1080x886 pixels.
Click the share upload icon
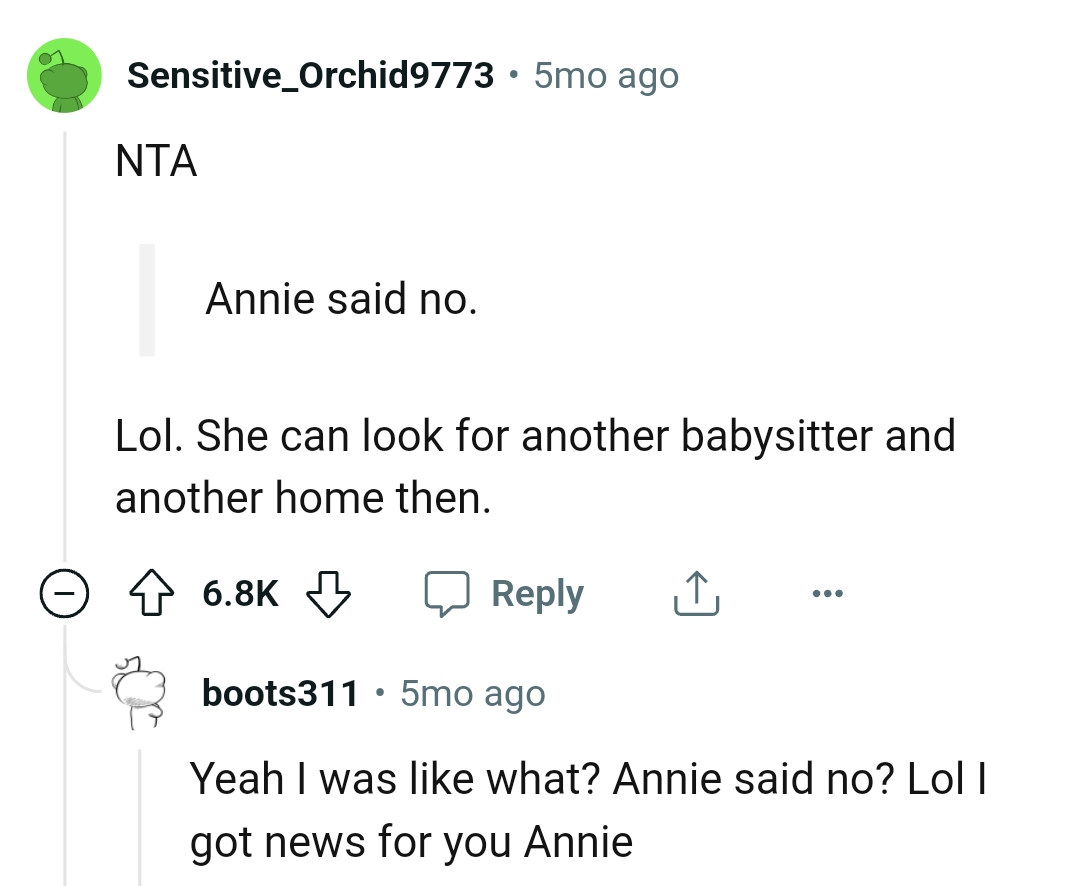(696, 591)
